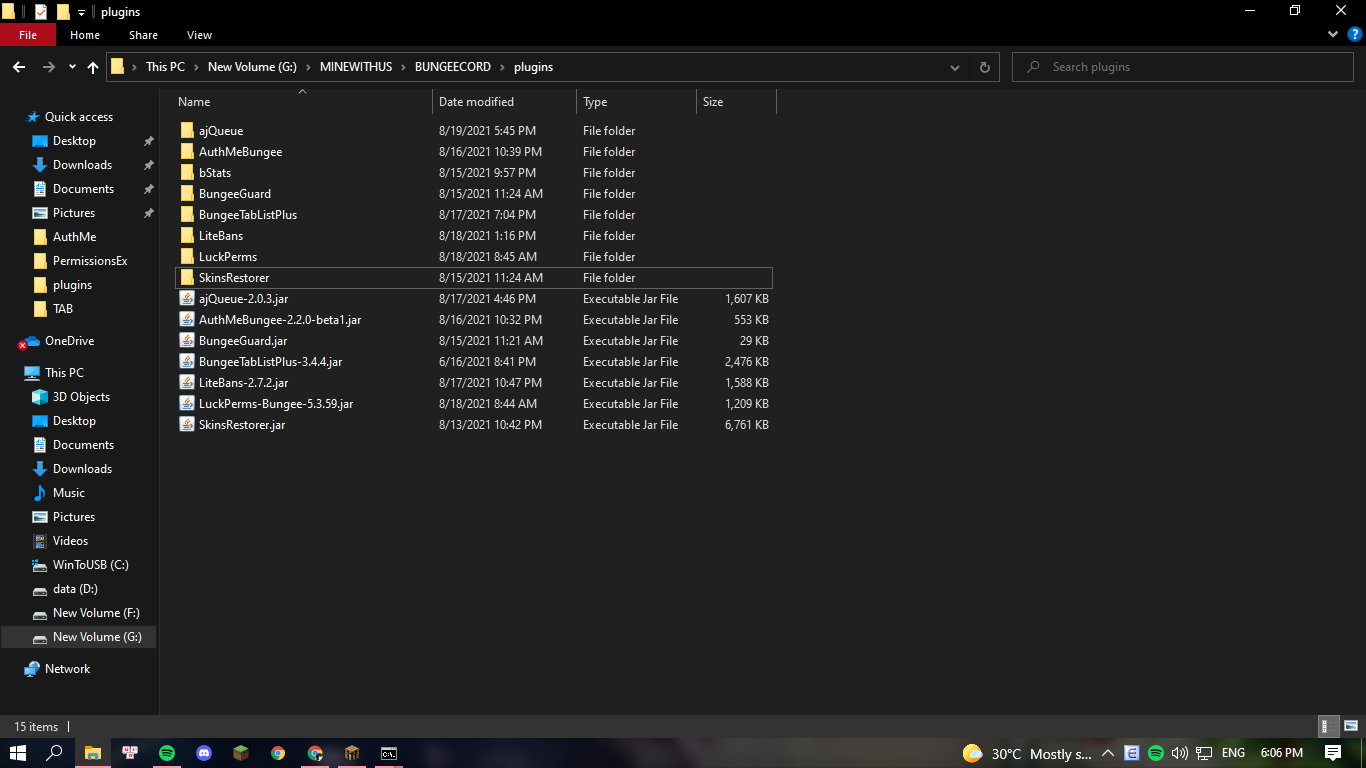1366x768 pixels.
Task: Open the Google Chrome taskbar icon
Action: click(x=278, y=753)
